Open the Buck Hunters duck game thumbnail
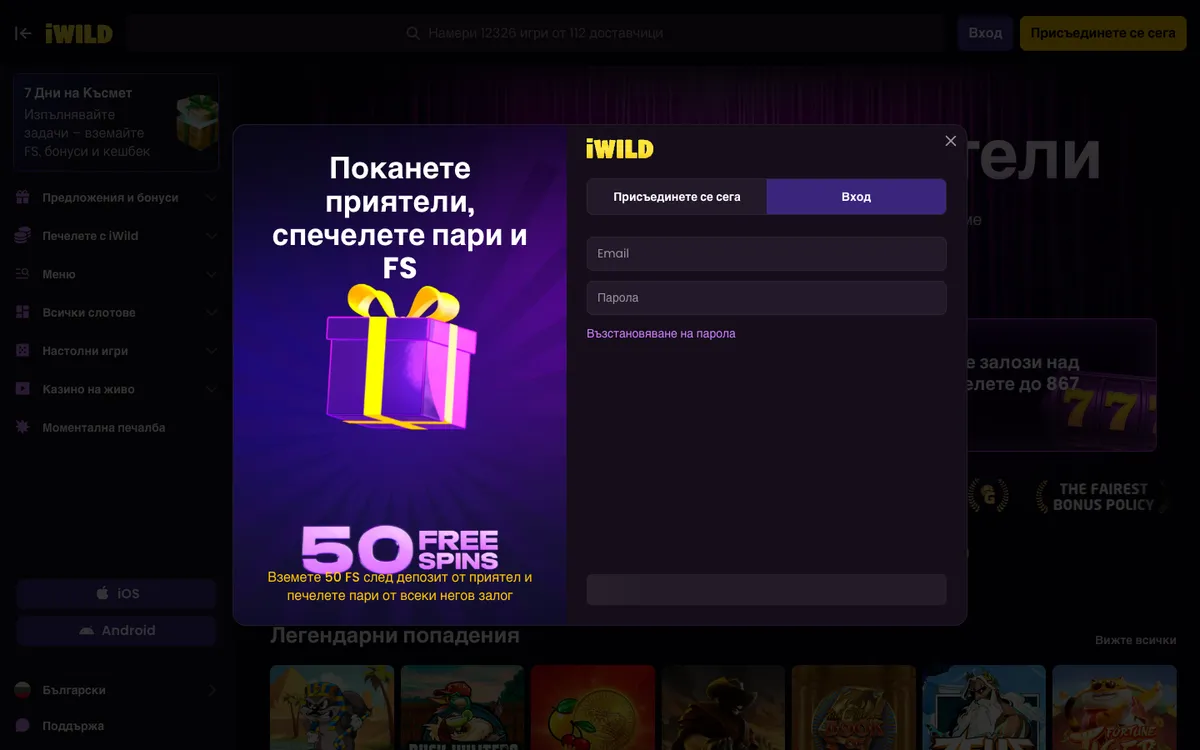This screenshot has width=1200, height=750. [x=462, y=707]
